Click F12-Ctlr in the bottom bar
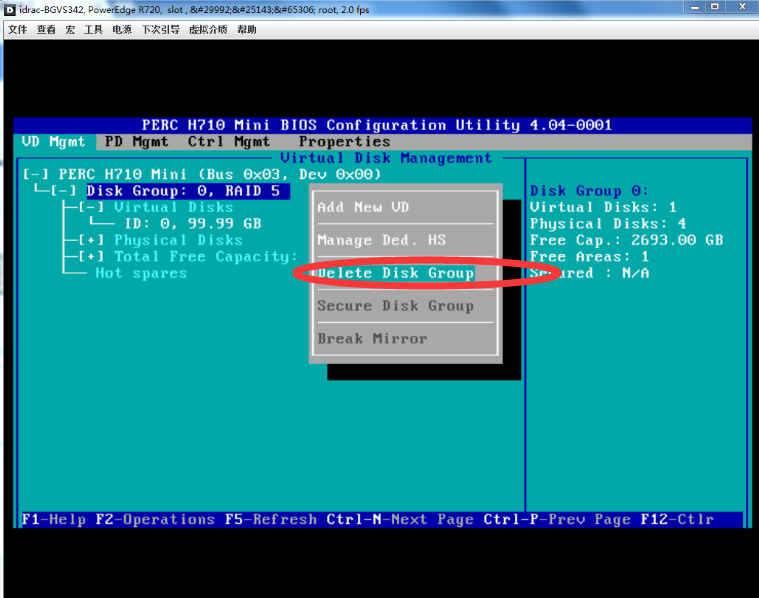This screenshot has width=759, height=598. coord(677,520)
